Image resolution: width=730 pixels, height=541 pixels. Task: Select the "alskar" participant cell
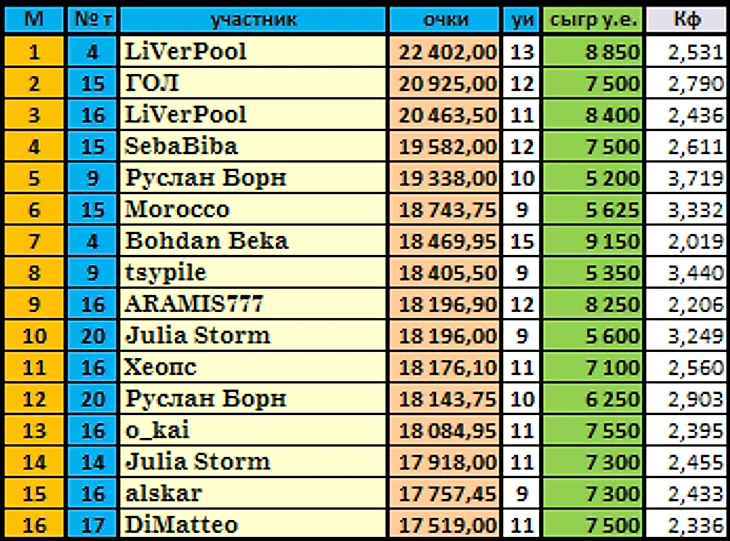pos(253,494)
